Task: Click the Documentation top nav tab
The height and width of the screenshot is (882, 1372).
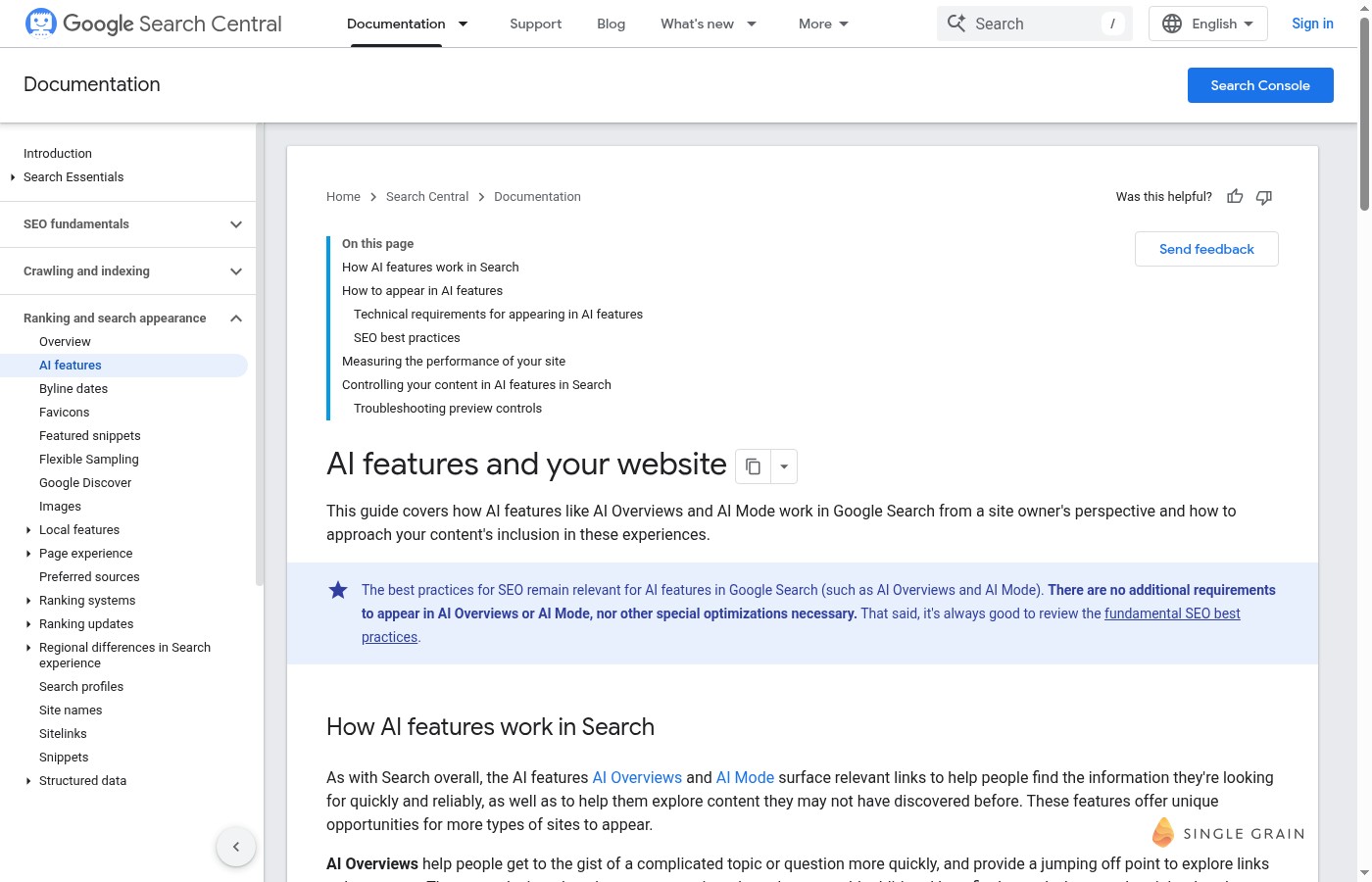Action: (x=396, y=24)
